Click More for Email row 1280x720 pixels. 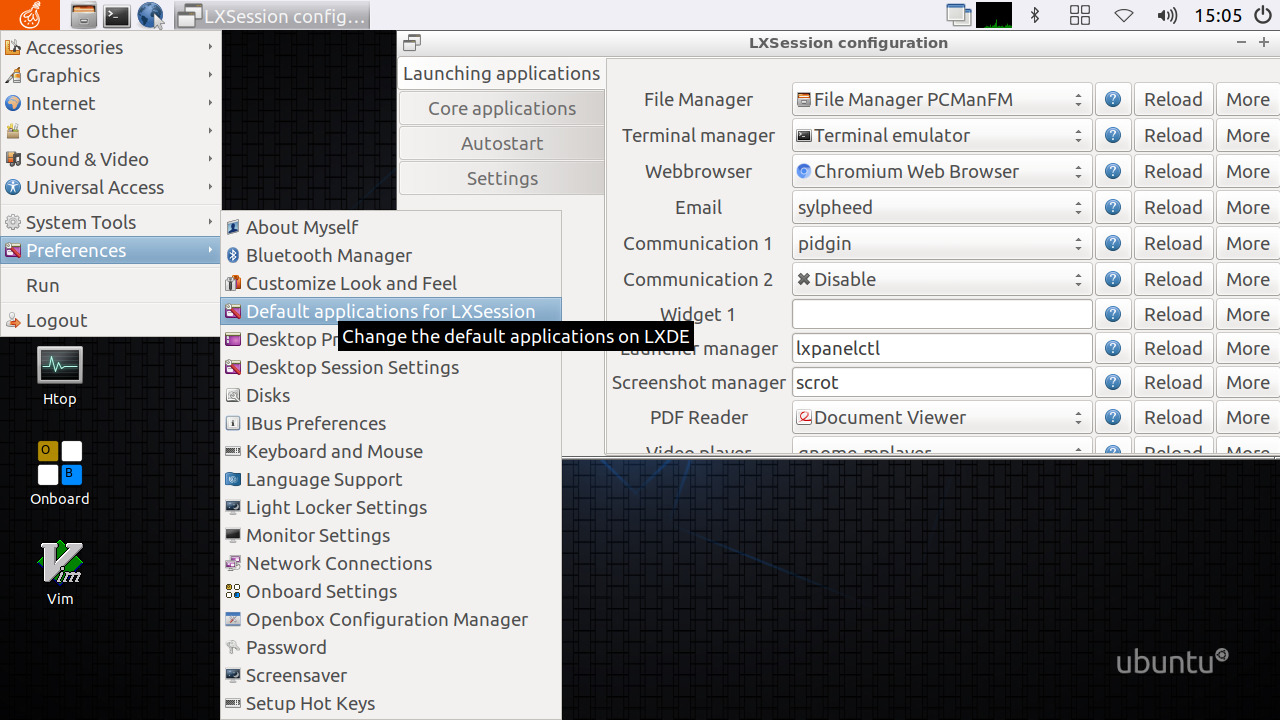(x=1247, y=208)
